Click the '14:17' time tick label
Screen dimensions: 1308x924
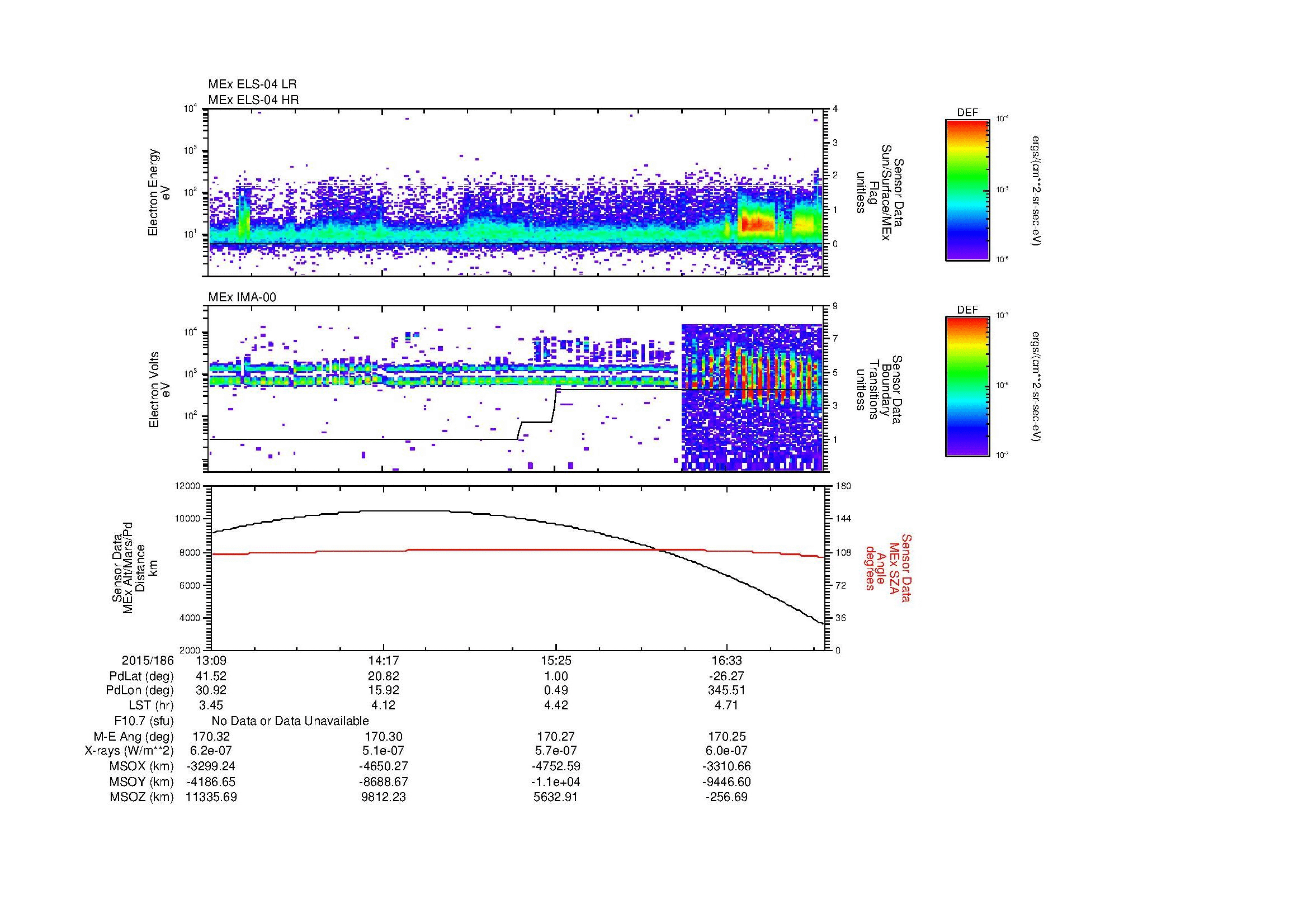pyautogui.click(x=384, y=661)
